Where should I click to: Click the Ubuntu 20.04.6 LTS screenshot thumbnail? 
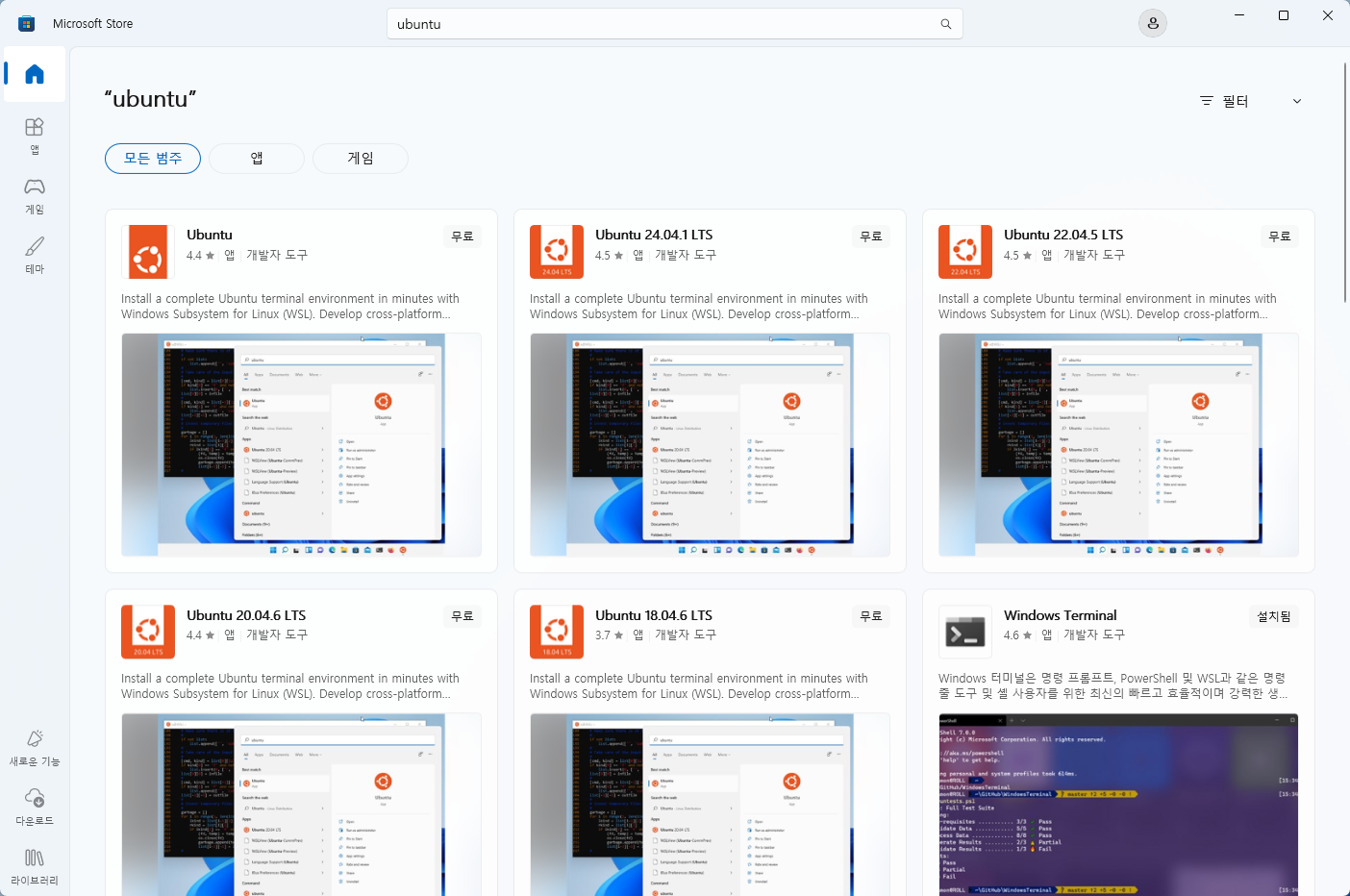click(x=301, y=805)
